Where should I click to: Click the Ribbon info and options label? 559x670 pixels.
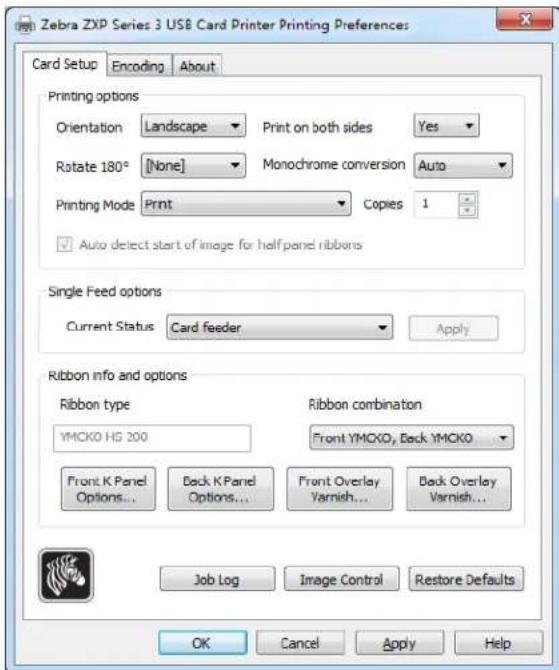(118, 376)
